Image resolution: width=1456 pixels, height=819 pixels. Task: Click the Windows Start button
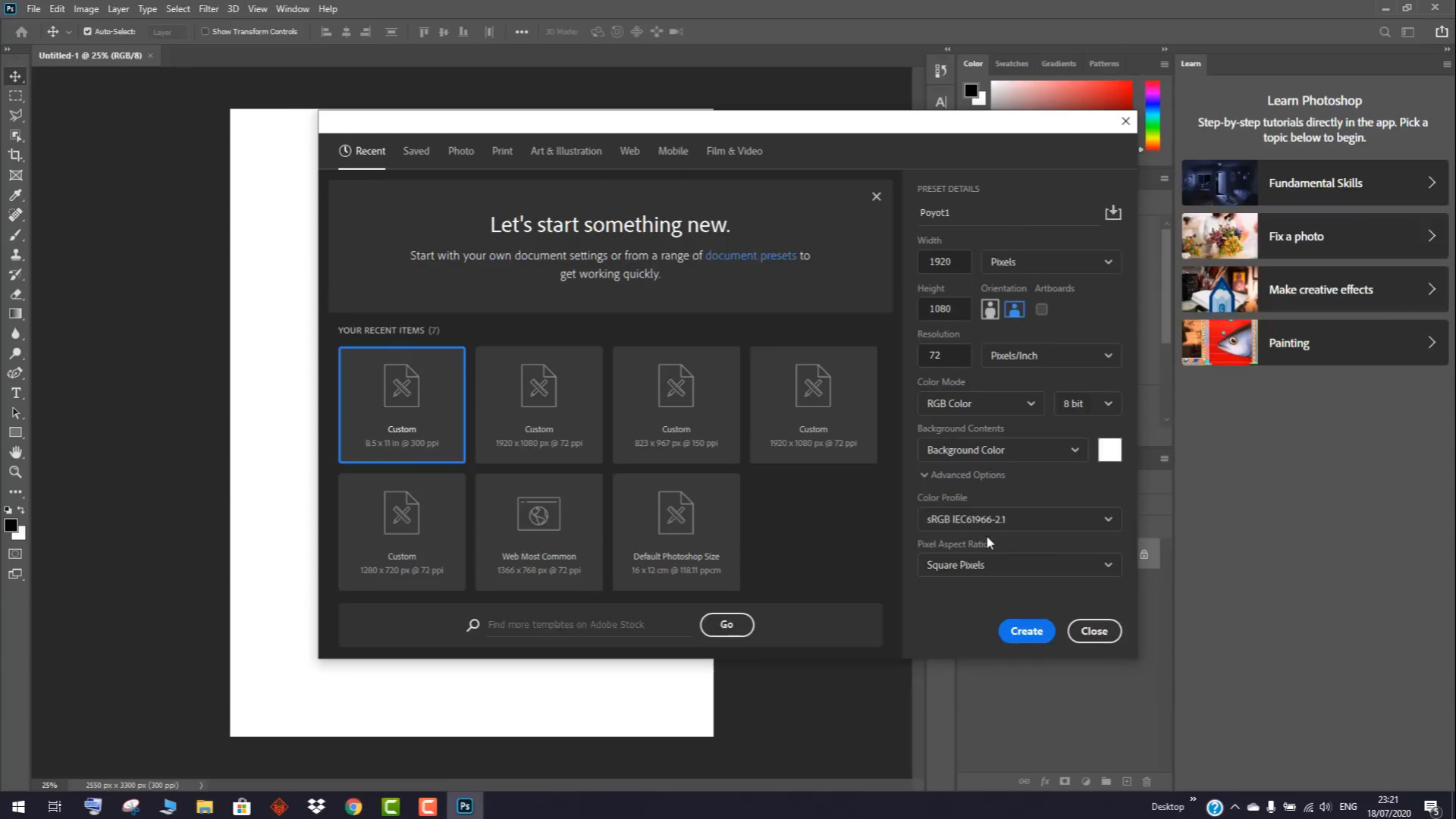[x=18, y=806]
